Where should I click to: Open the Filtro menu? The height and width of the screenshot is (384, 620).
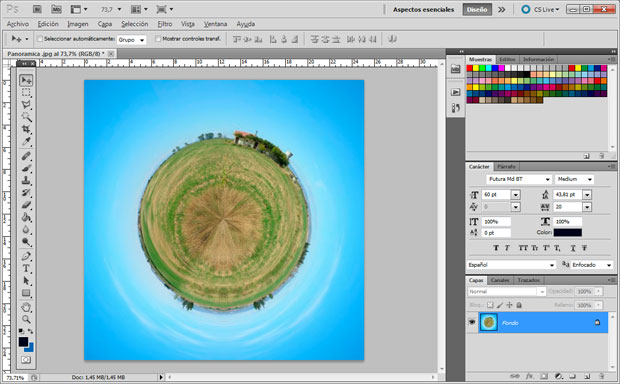[164, 24]
